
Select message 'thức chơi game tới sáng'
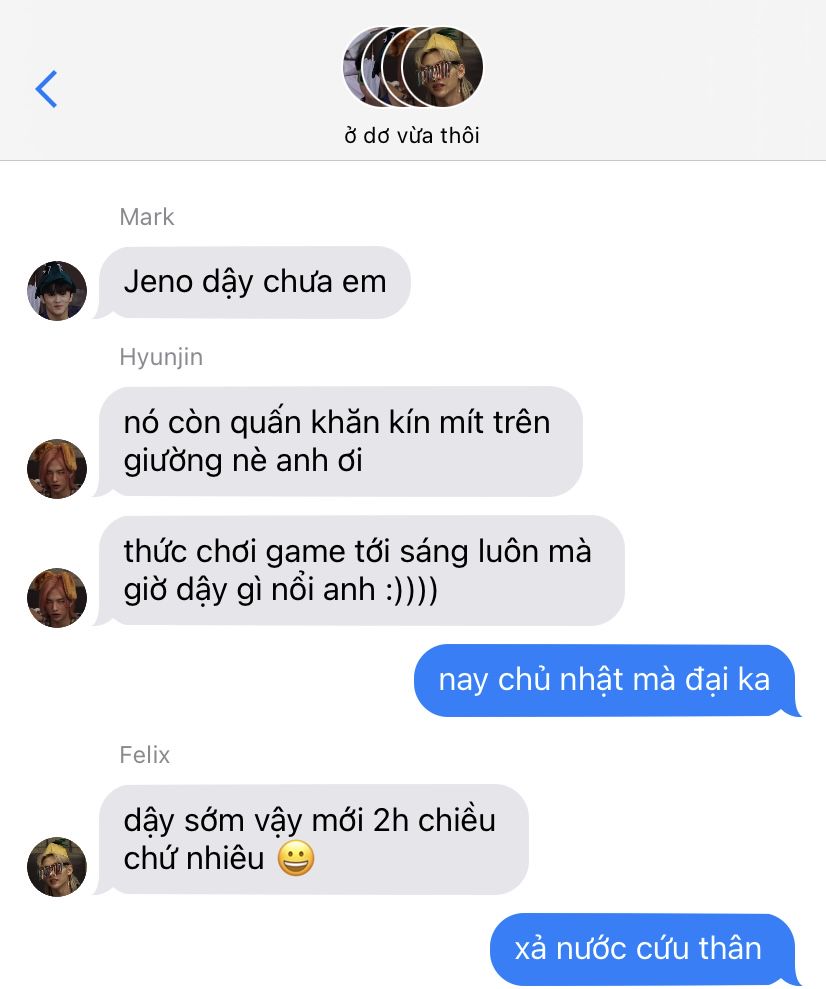[x=362, y=570]
